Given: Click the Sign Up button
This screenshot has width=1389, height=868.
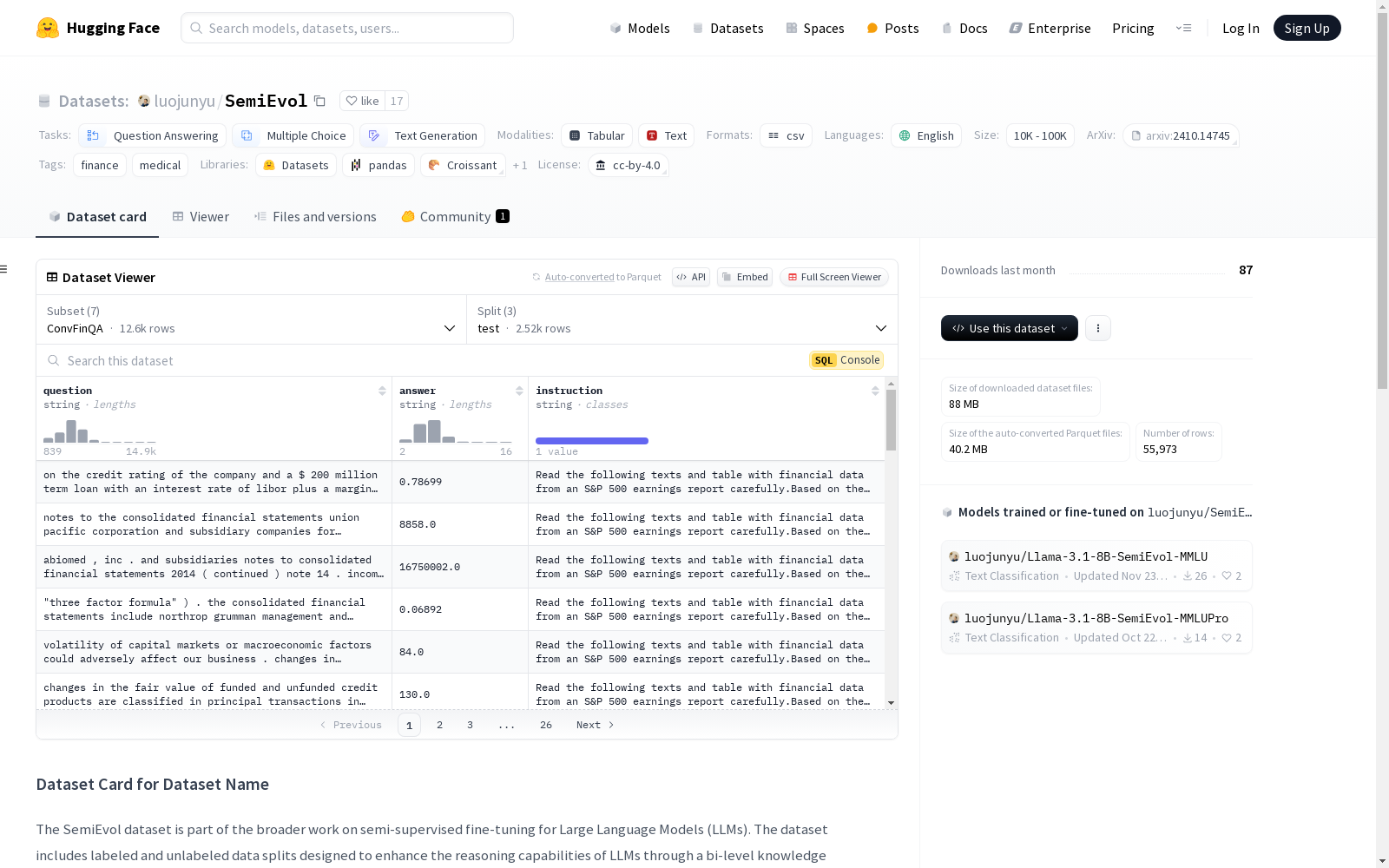Looking at the screenshot, I should click(x=1307, y=28).
